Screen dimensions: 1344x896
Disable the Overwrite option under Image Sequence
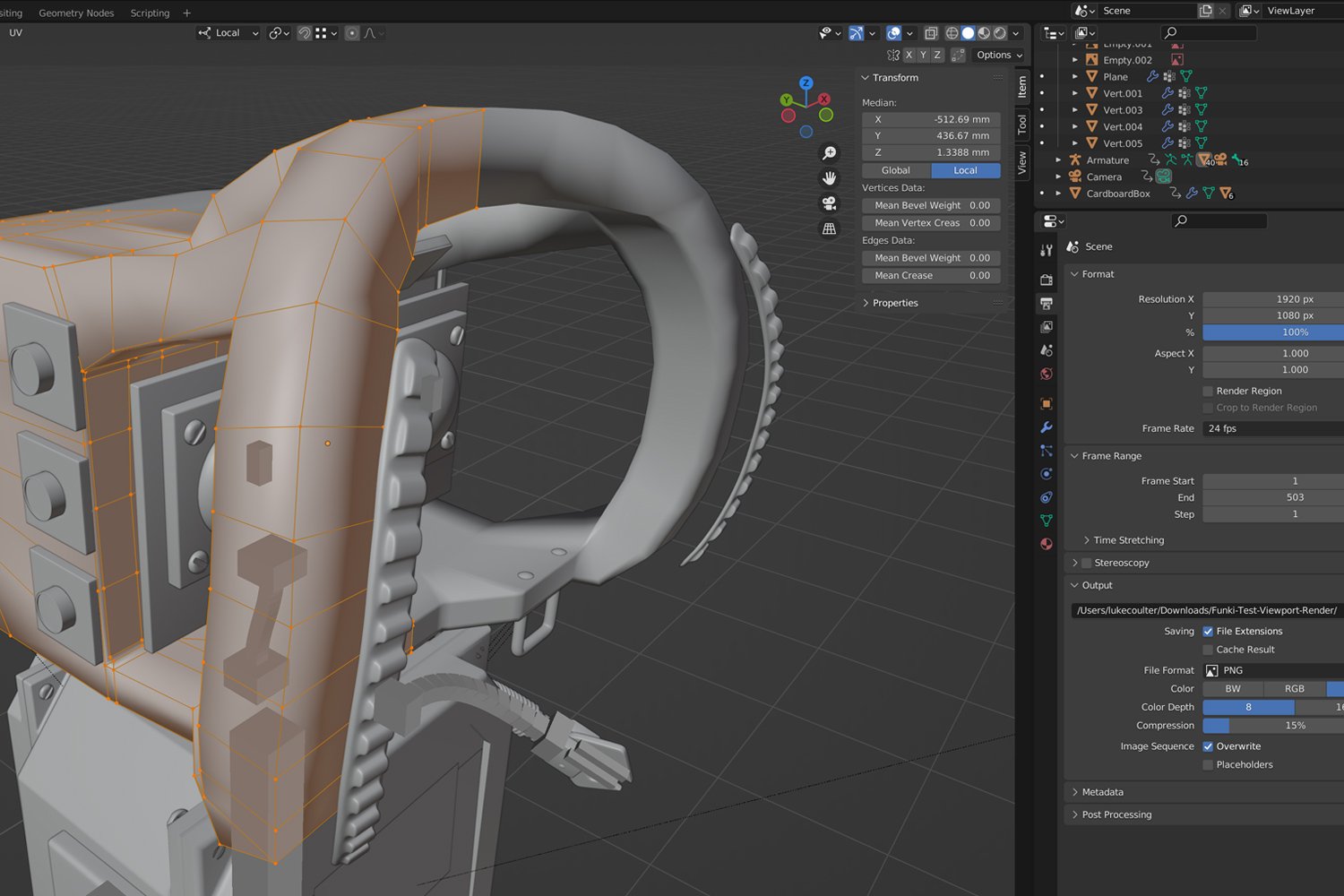click(x=1208, y=745)
